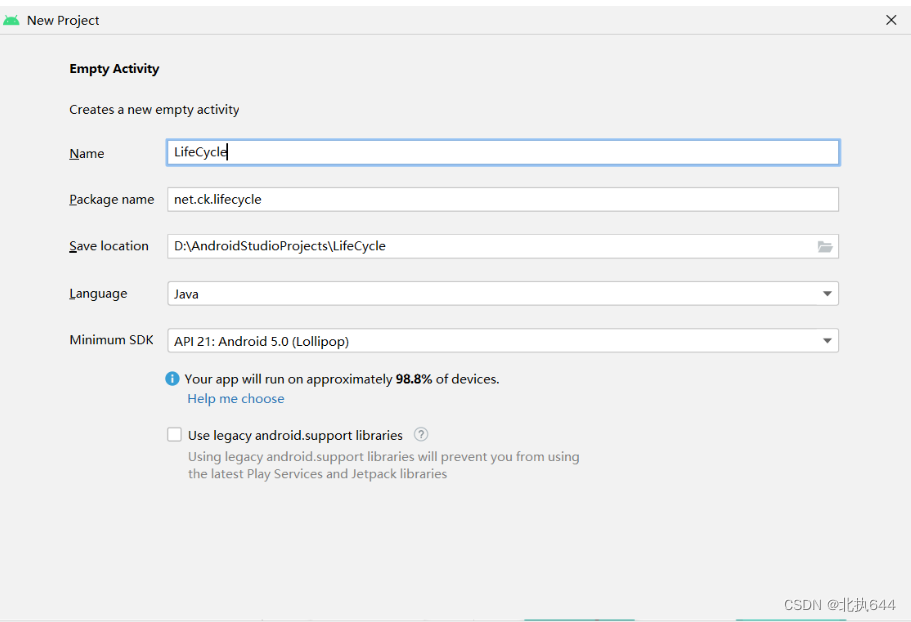Click the Name label
The image size is (911, 622).
[x=87, y=153]
